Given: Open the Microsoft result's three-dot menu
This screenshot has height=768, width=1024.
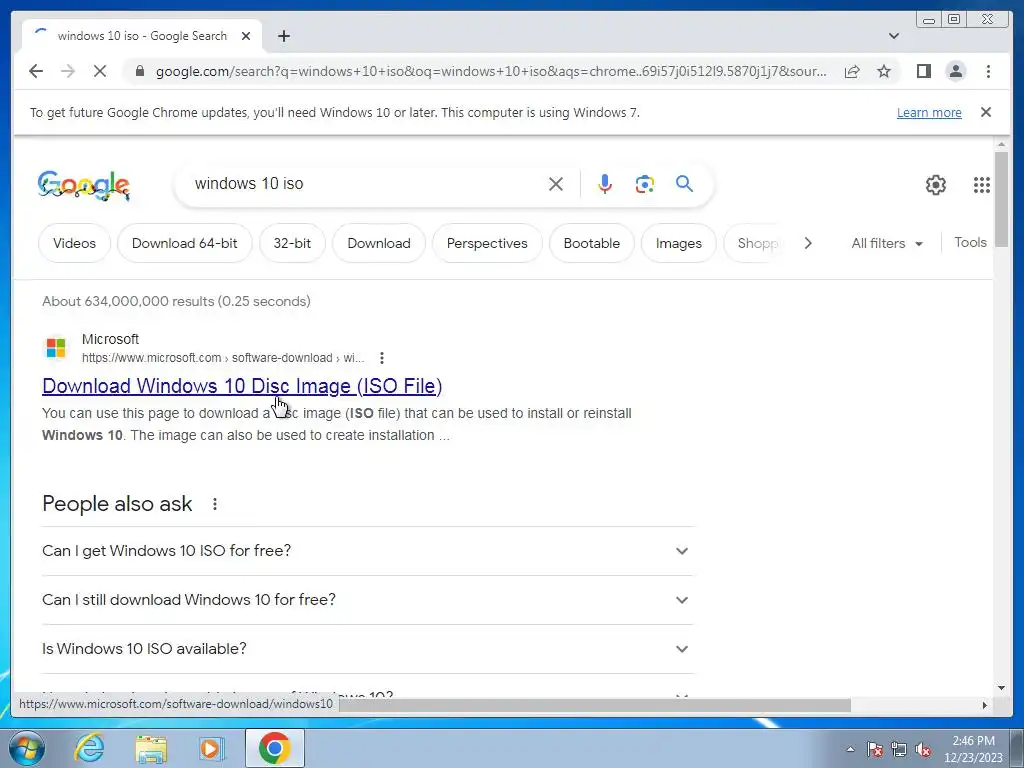Looking at the screenshot, I should pyautogui.click(x=381, y=358).
